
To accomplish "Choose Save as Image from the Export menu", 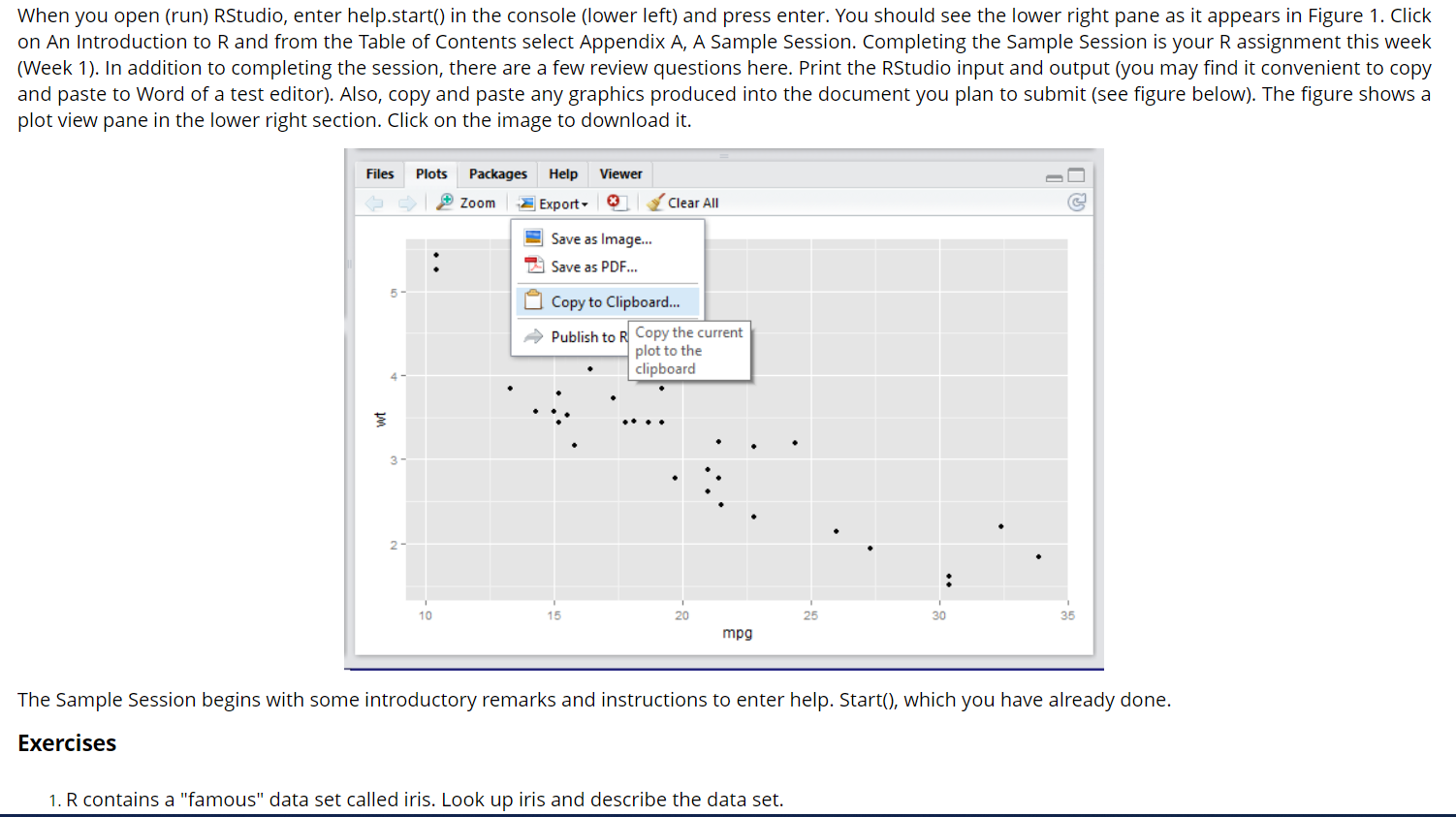I will [600, 237].
